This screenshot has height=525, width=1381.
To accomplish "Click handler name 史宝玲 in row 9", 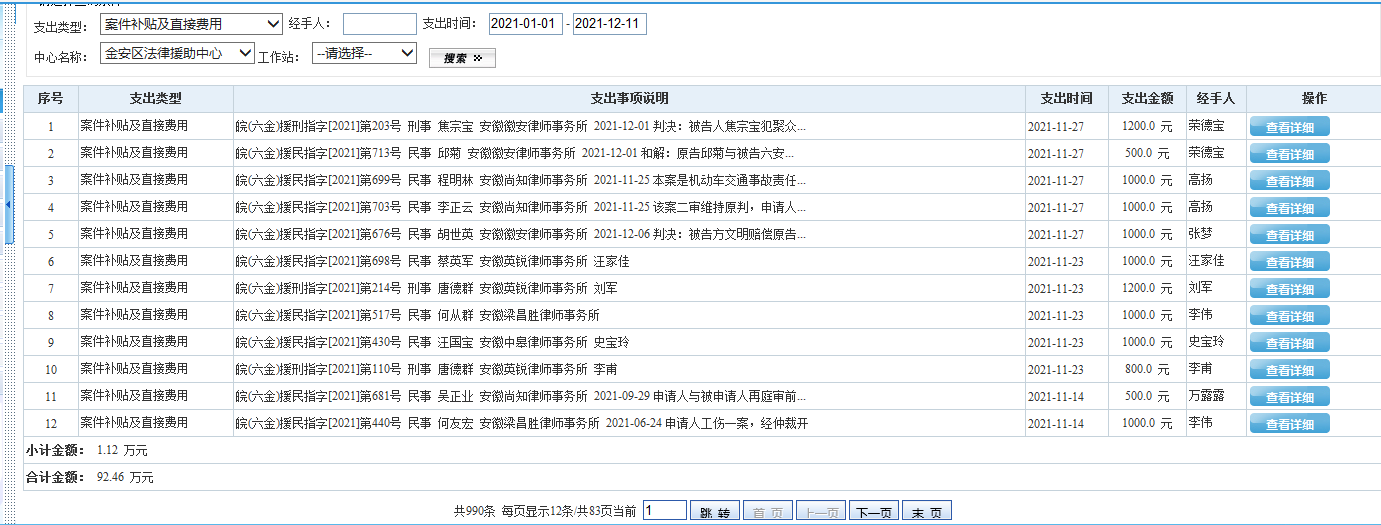I will pyautogui.click(x=1206, y=342).
